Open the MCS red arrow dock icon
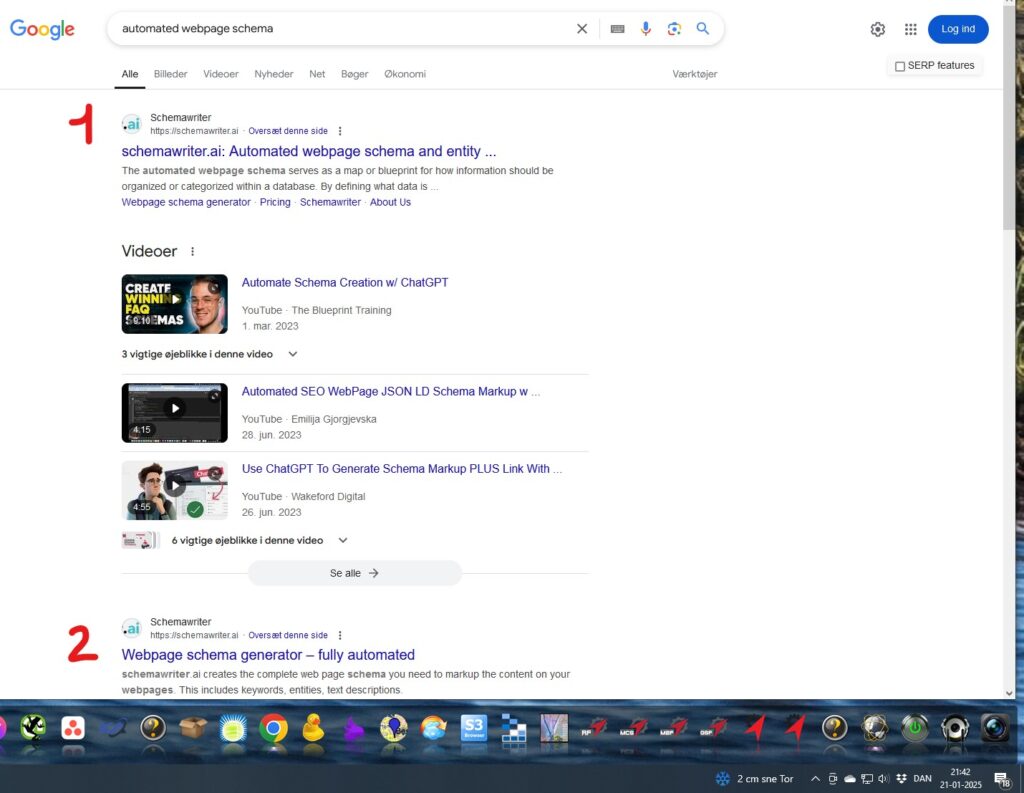Screen dimensions: 1024x793 point(633,728)
